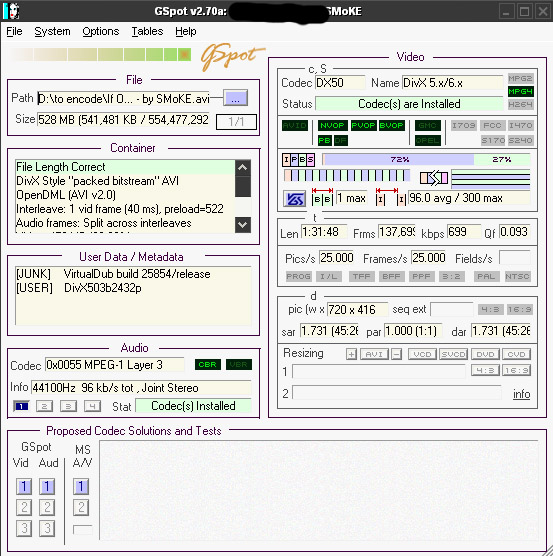Click the CVD resizing button
The width and height of the screenshot is (553, 556).
click(516, 354)
